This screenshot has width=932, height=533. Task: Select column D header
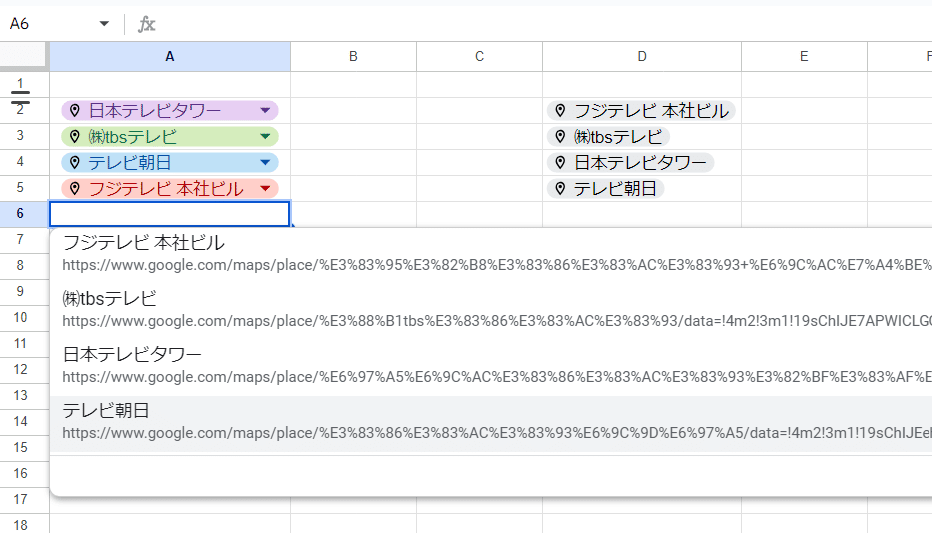(642, 56)
